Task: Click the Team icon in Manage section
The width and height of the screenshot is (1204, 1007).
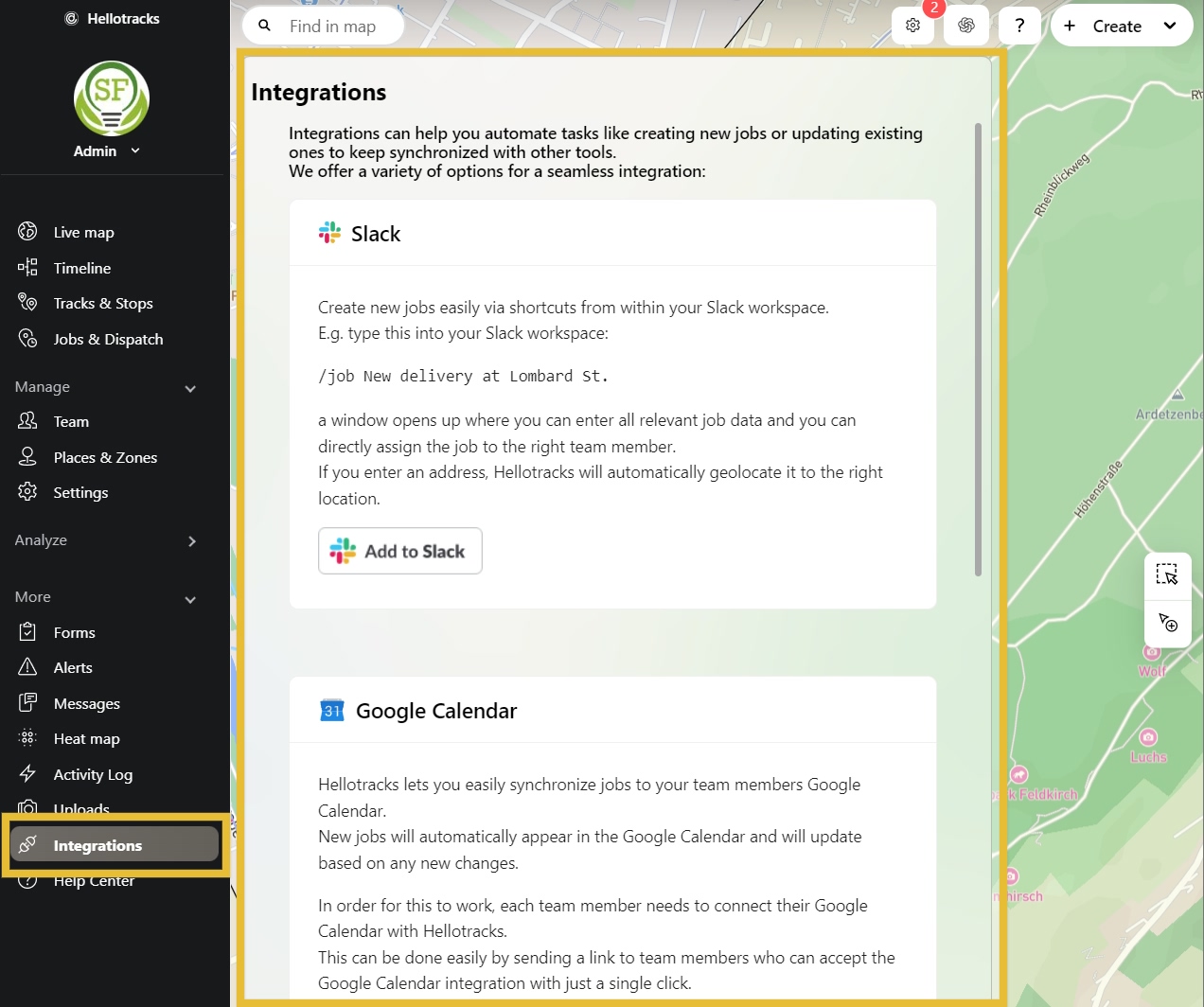Action: point(27,420)
